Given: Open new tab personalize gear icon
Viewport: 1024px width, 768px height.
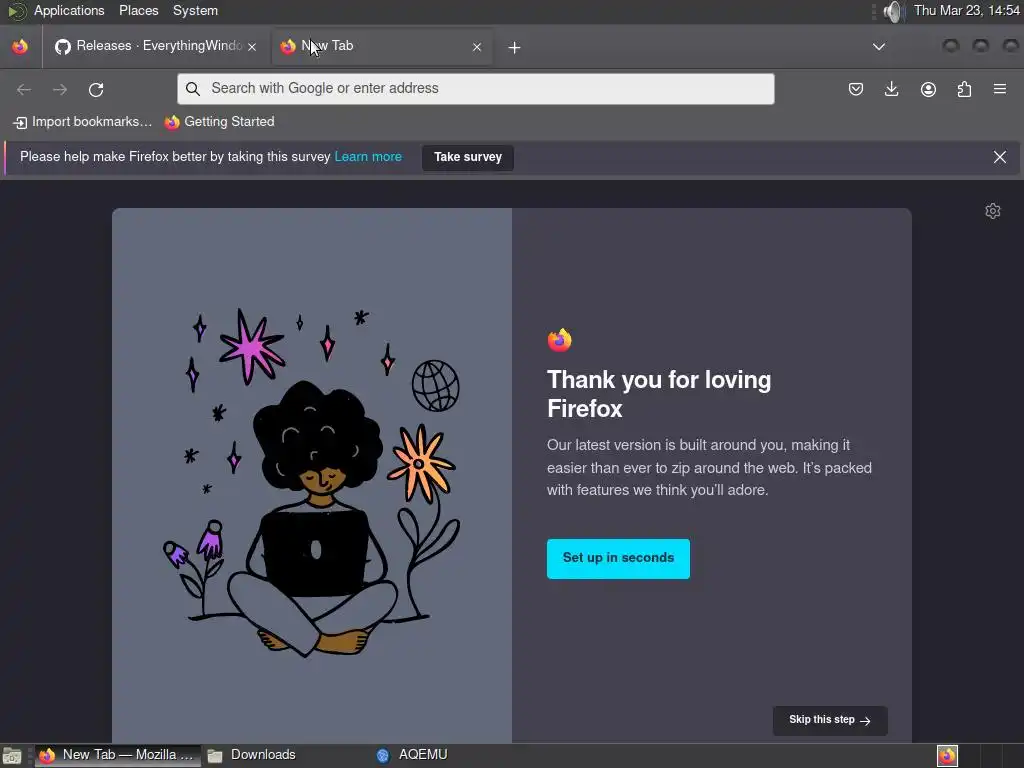Looking at the screenshot, I should [993, 211].
